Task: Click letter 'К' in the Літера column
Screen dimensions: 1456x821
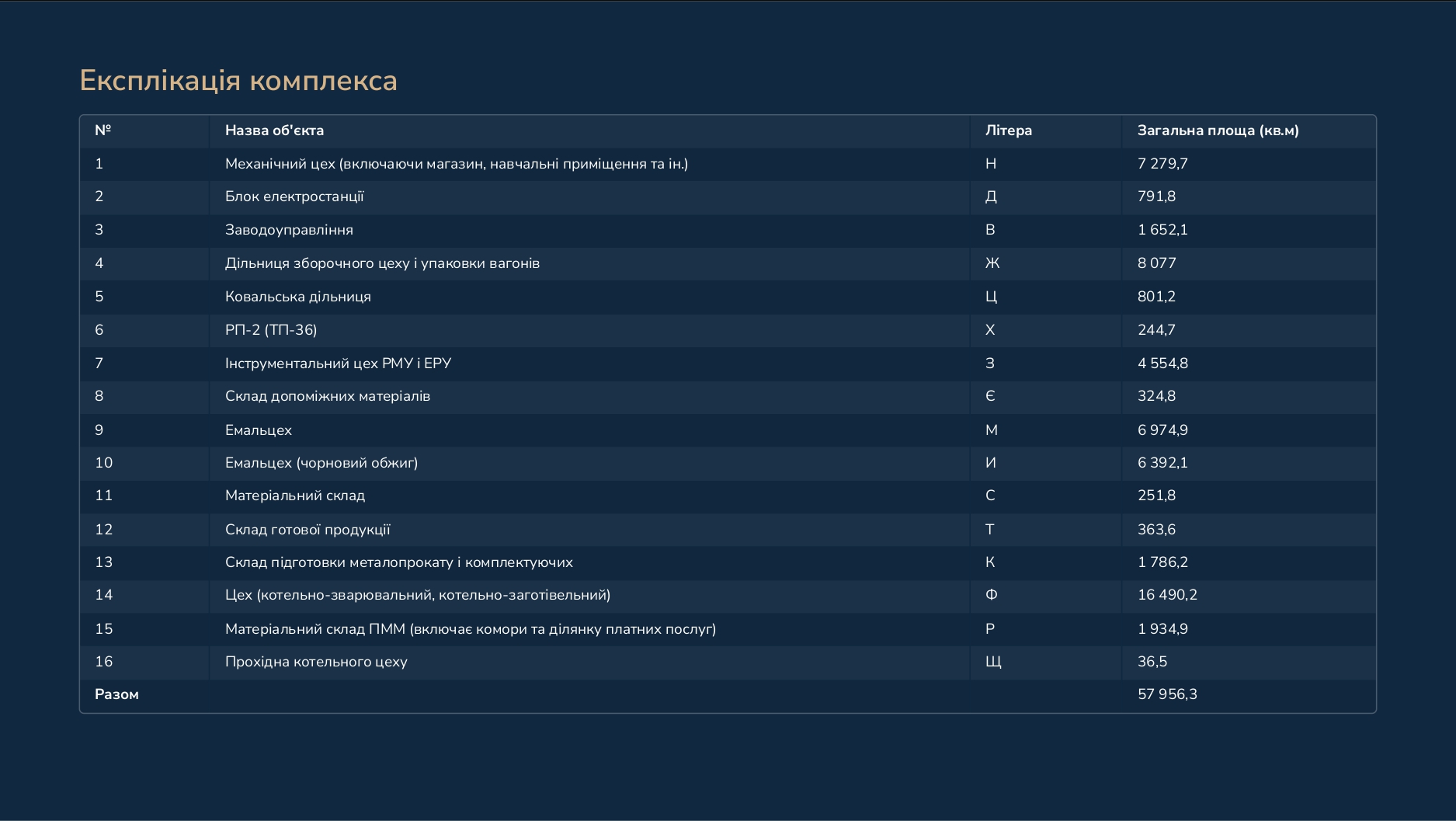Action: (x=990, y=562)
